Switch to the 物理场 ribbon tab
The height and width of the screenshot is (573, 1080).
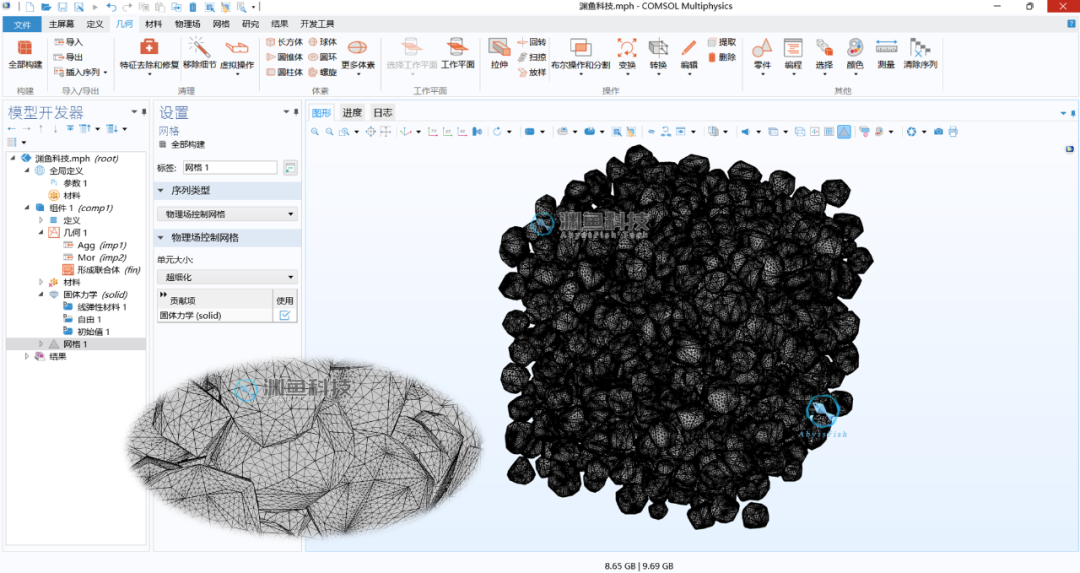[187, 24]
